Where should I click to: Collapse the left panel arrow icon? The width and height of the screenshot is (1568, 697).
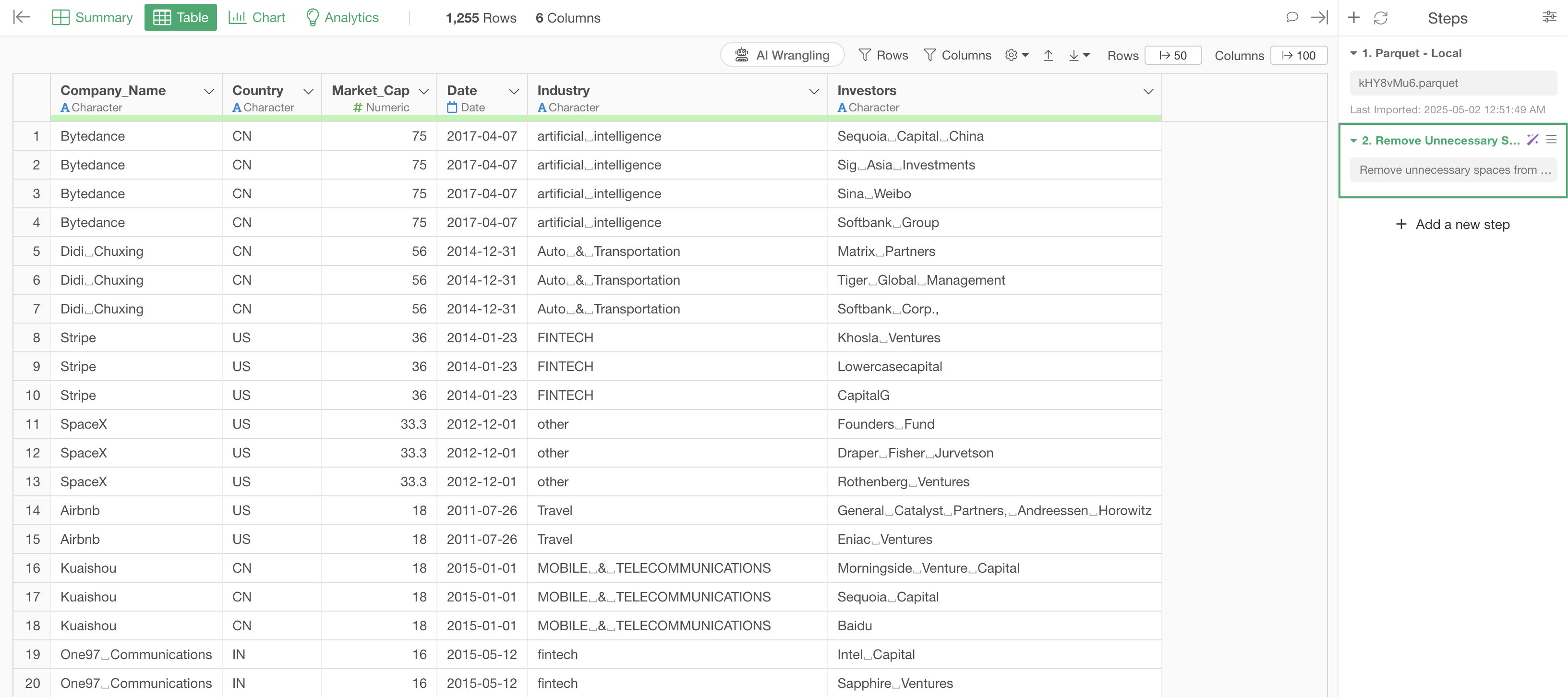[x=22, y=17]
